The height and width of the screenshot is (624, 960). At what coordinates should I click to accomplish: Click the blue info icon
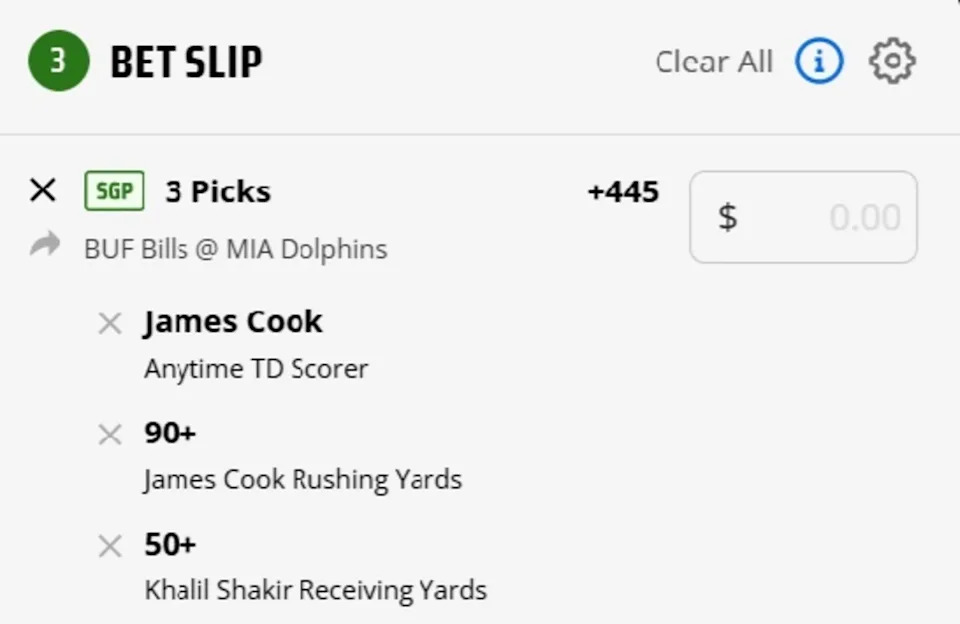click(819, 62)
